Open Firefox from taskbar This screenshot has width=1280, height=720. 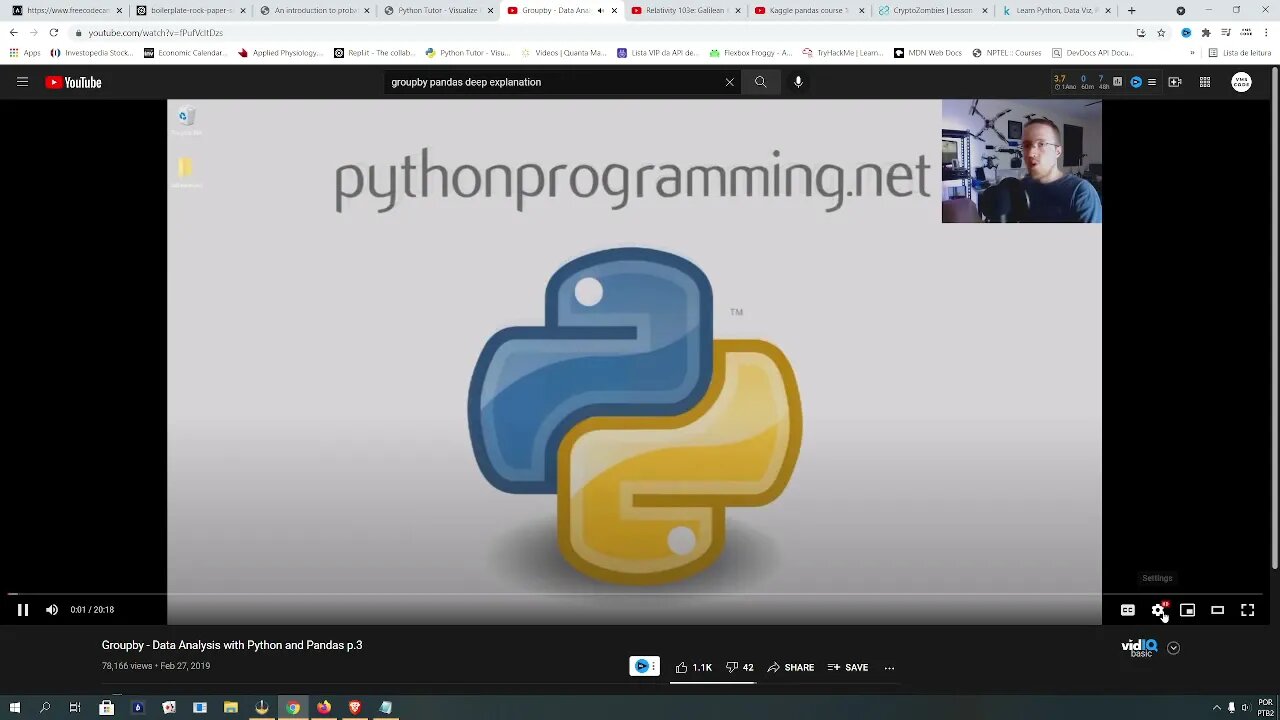click(x=323, y=707)
